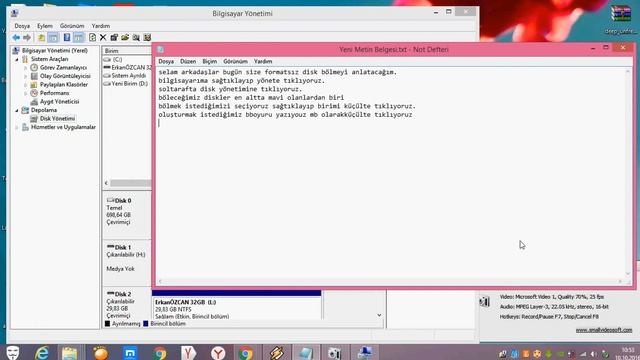Click the Properties toolbar icon

114,38
